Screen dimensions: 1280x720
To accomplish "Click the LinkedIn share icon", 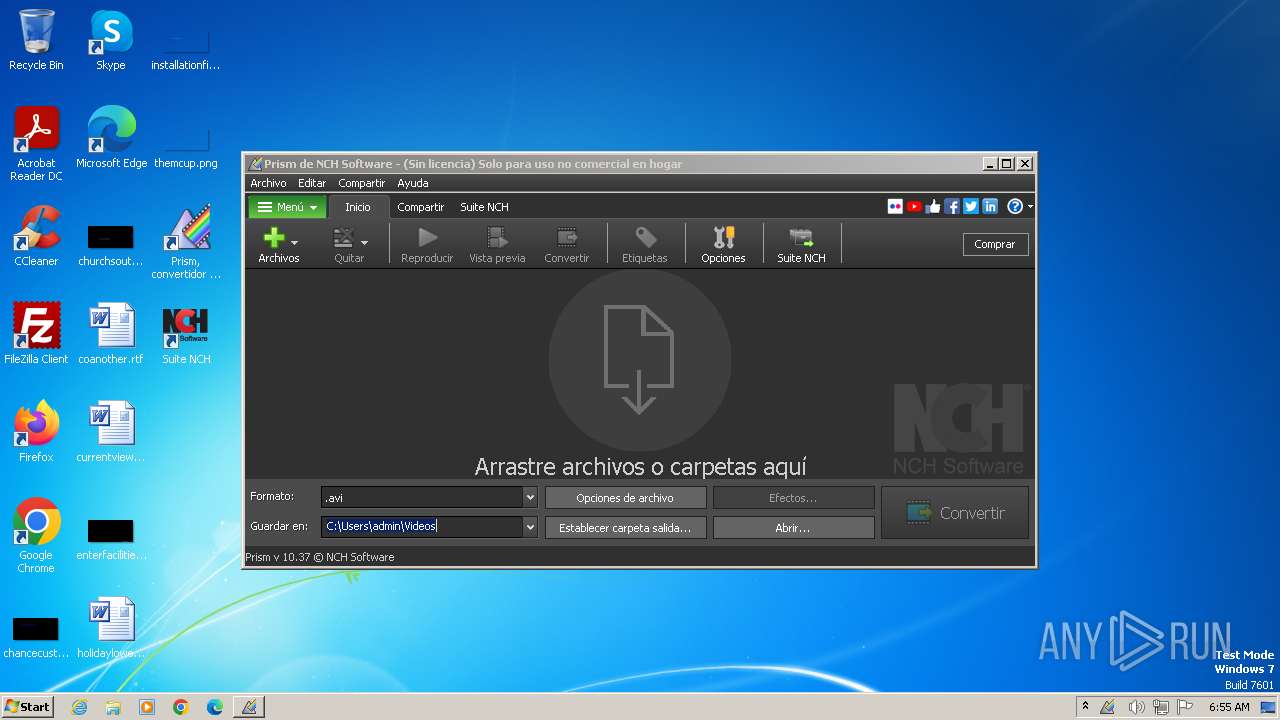I will [990, 207].
